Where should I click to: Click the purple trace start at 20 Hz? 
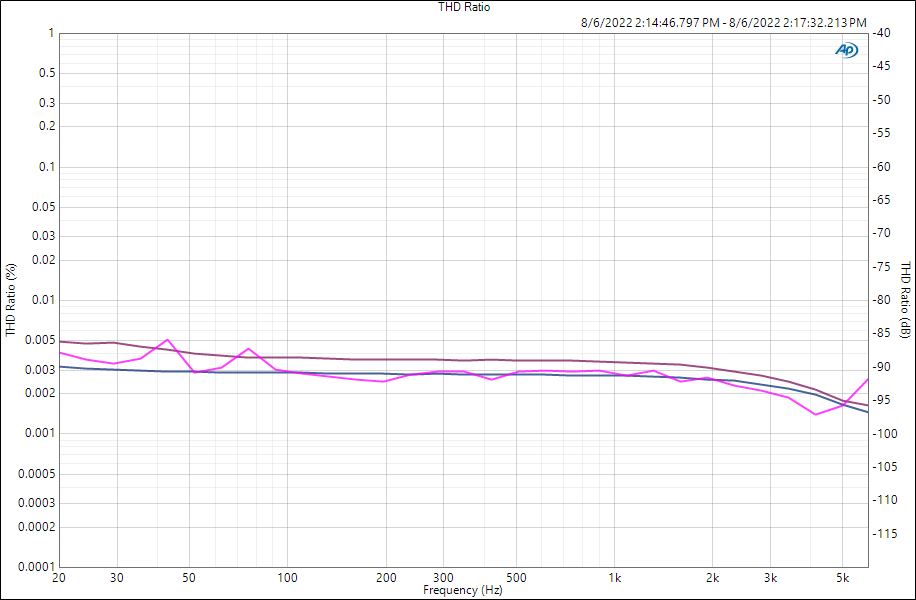pyautogui.click(x=60, y=341)
